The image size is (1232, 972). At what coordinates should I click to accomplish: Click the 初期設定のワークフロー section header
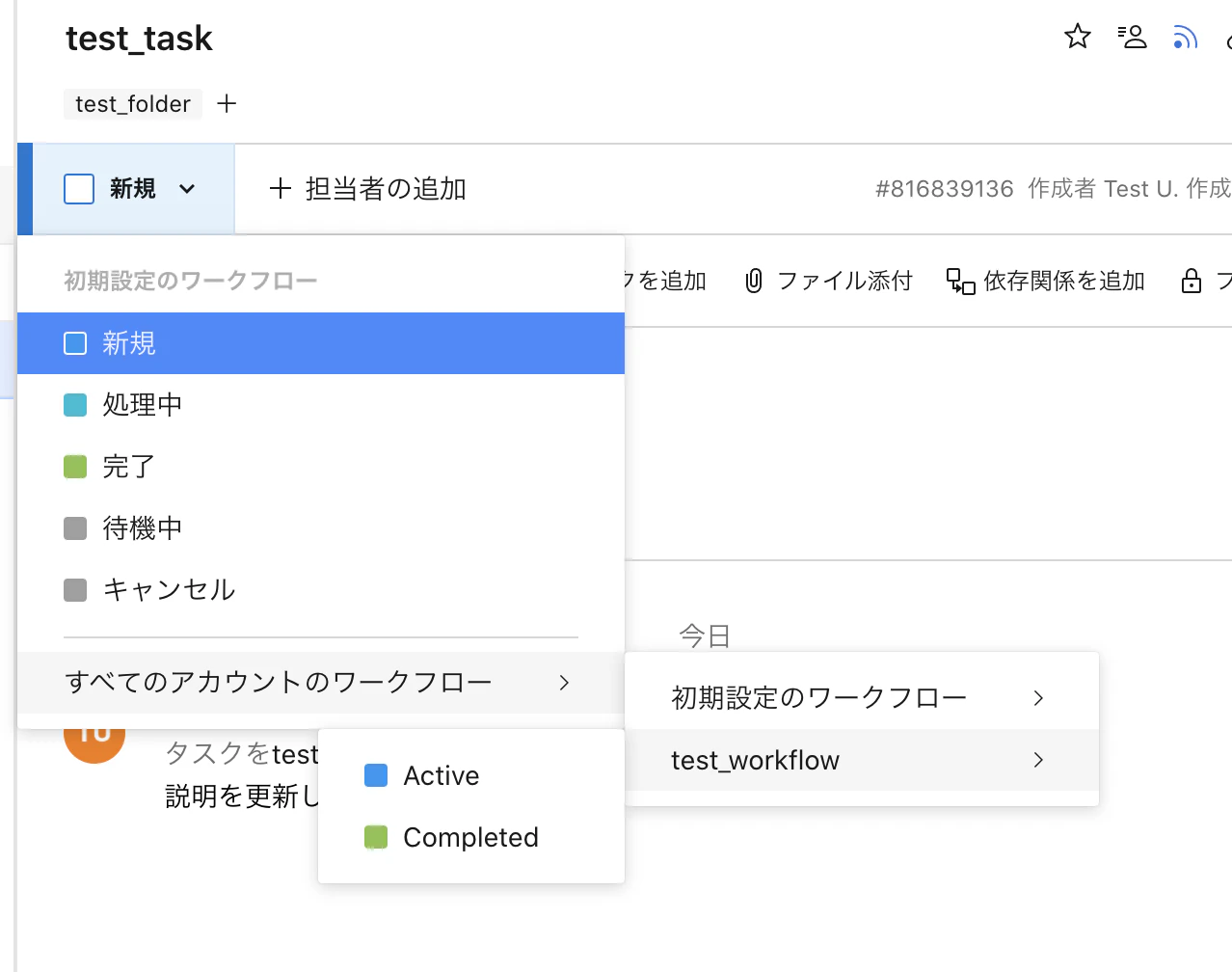click(x=191, y=281)
